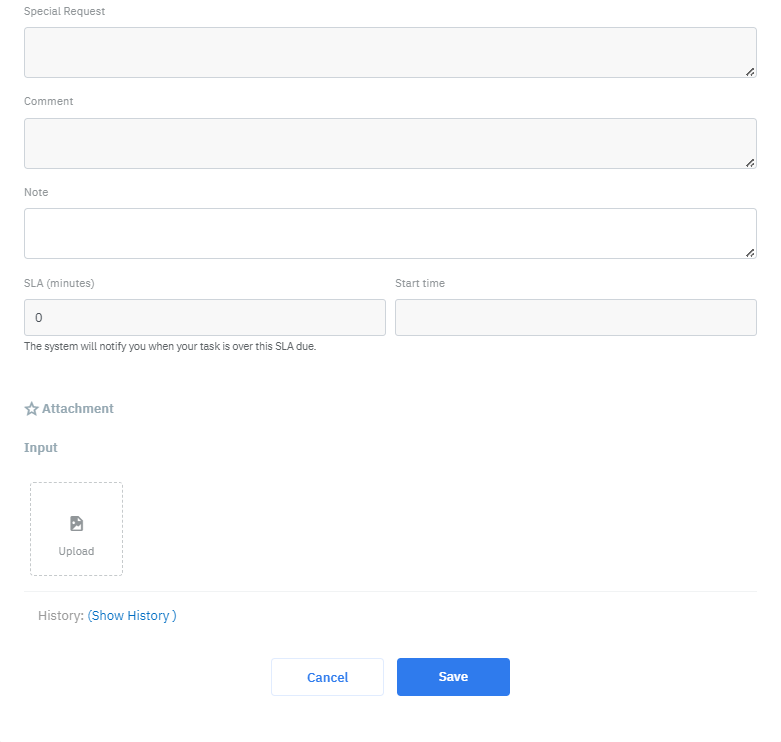Click the Upload text in dashed box
Screen dimensions: 781x742
pyautogui.click(x=76, y=551)
